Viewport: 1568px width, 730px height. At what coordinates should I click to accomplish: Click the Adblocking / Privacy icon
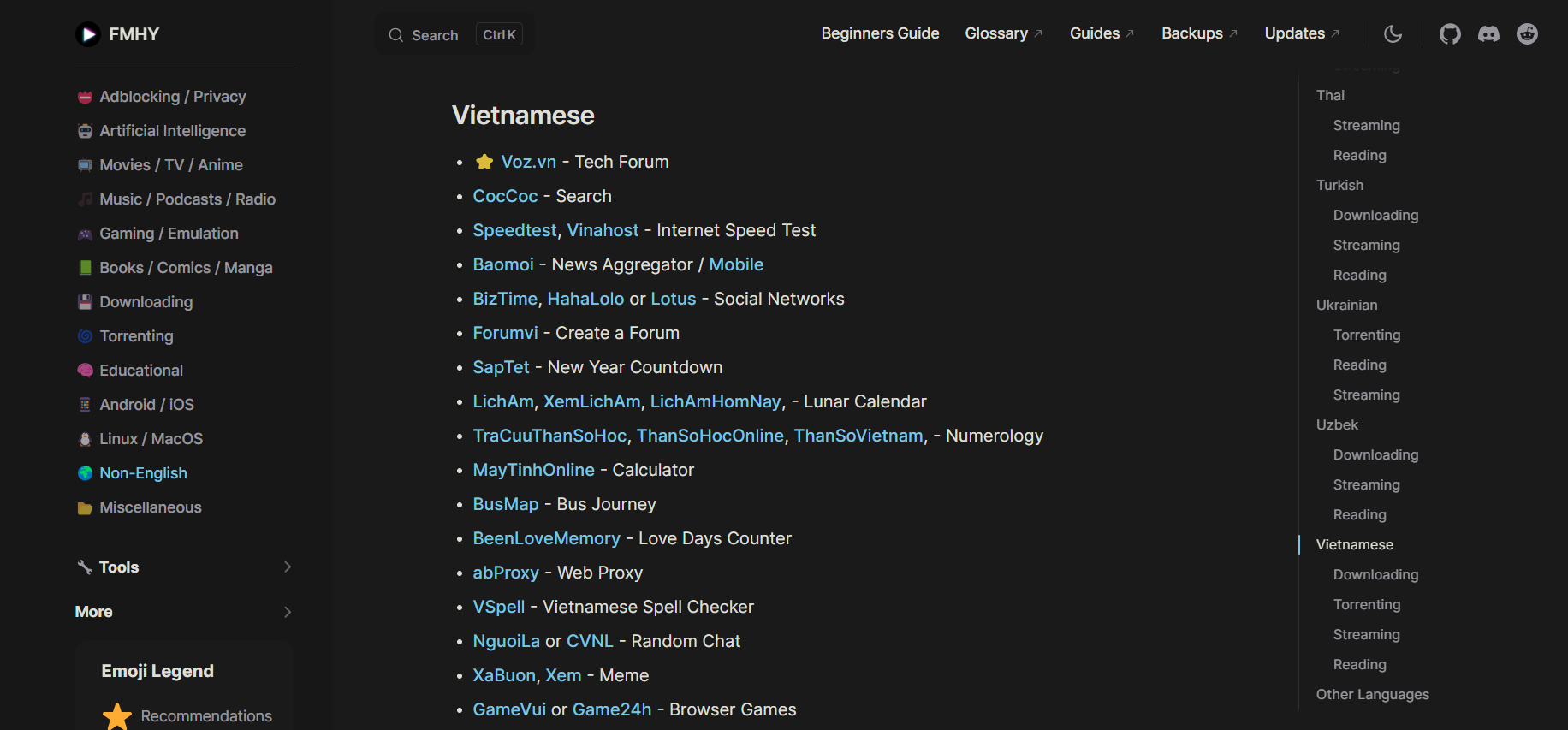point(85,97)
